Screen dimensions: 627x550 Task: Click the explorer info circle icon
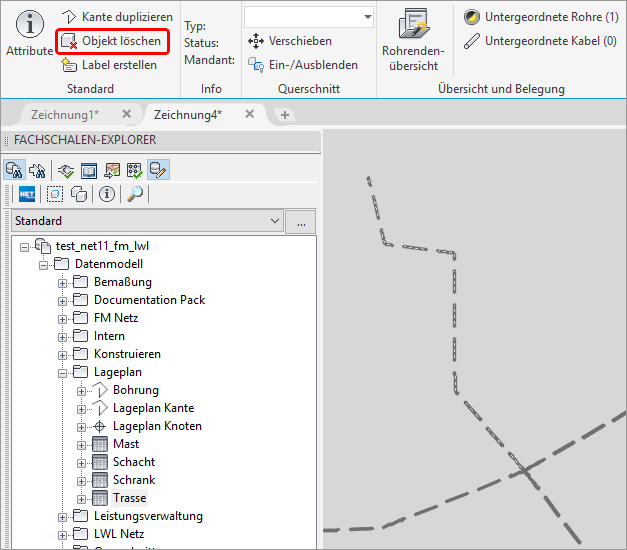(x=107, y=194)
